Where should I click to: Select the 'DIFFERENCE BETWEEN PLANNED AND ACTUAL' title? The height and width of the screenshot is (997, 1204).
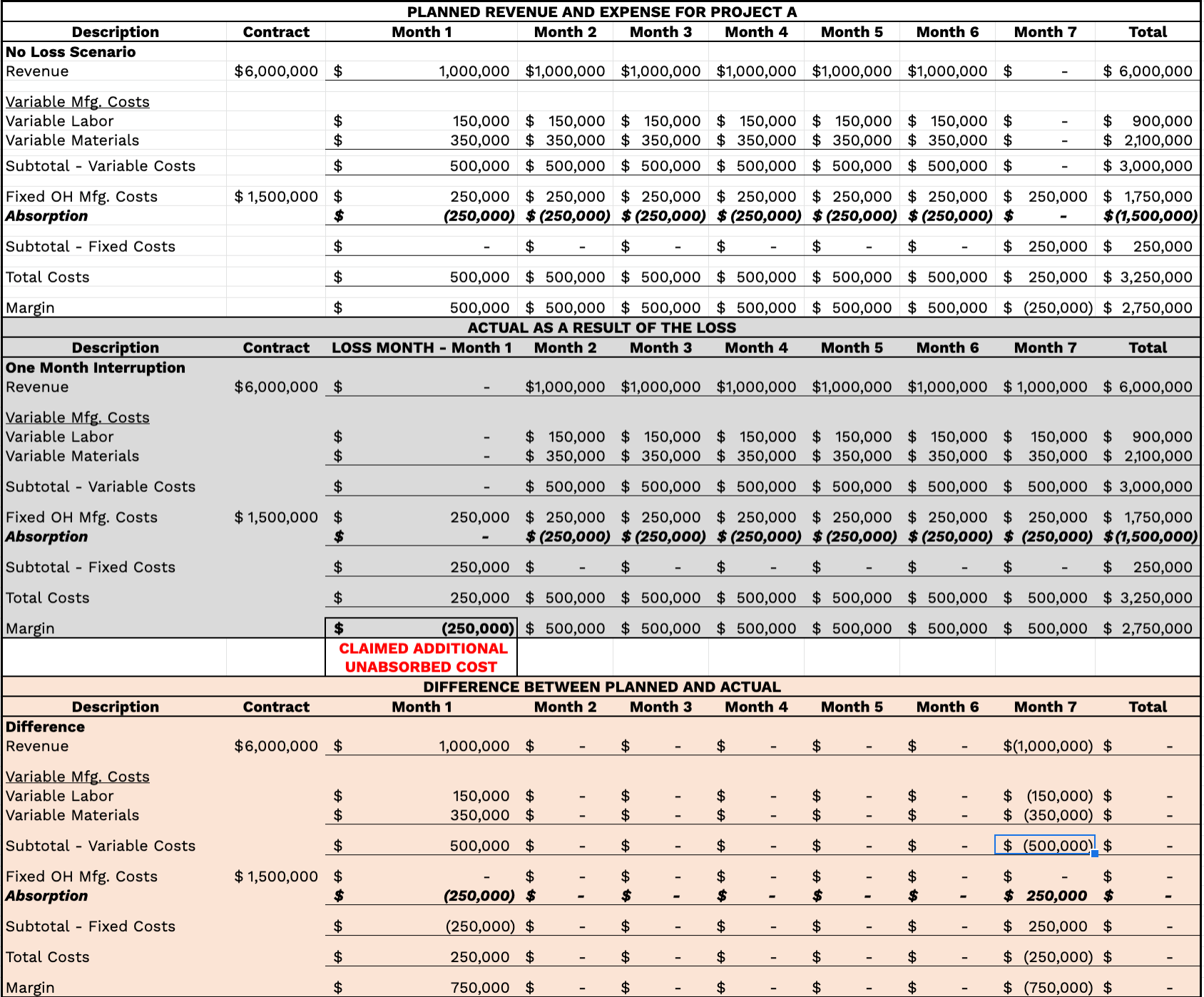(601, 687)
